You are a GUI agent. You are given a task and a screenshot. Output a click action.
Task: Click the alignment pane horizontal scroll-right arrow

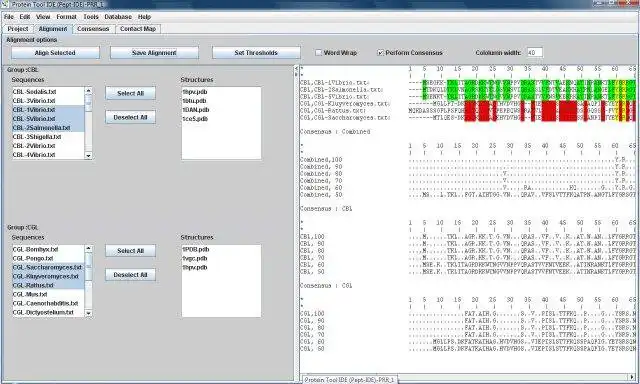pos(632,377)
